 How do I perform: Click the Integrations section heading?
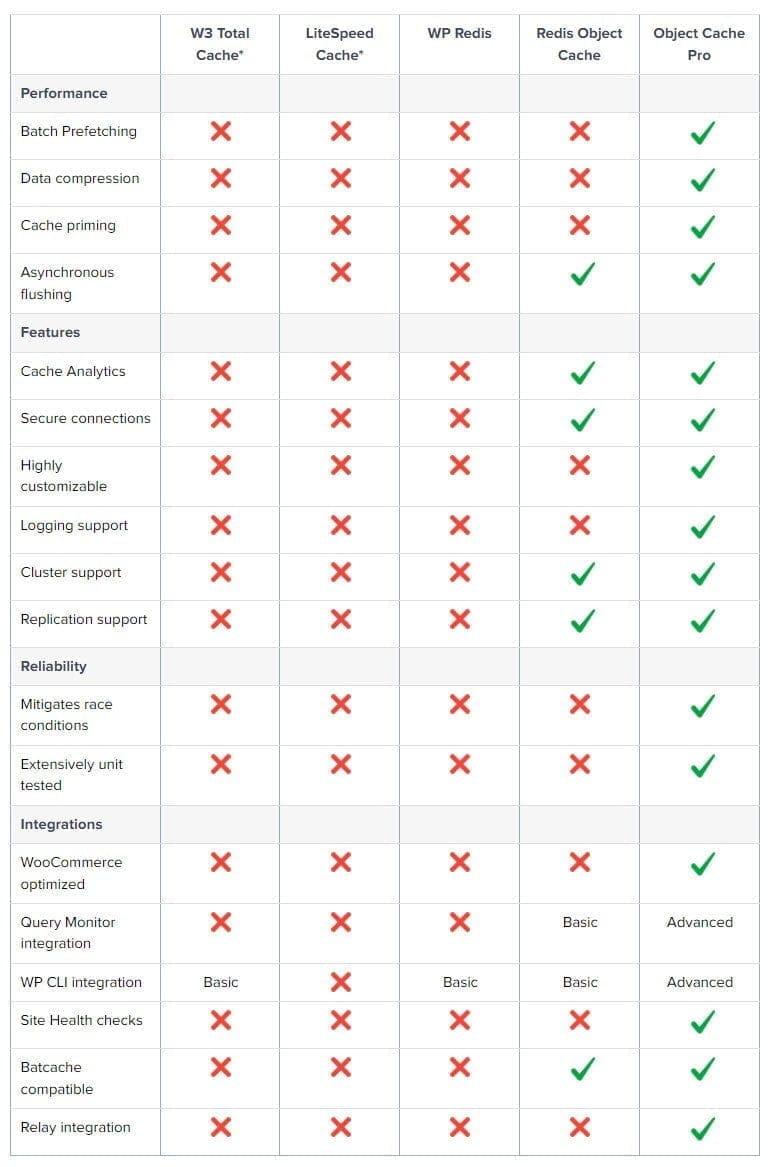[62, 824]
